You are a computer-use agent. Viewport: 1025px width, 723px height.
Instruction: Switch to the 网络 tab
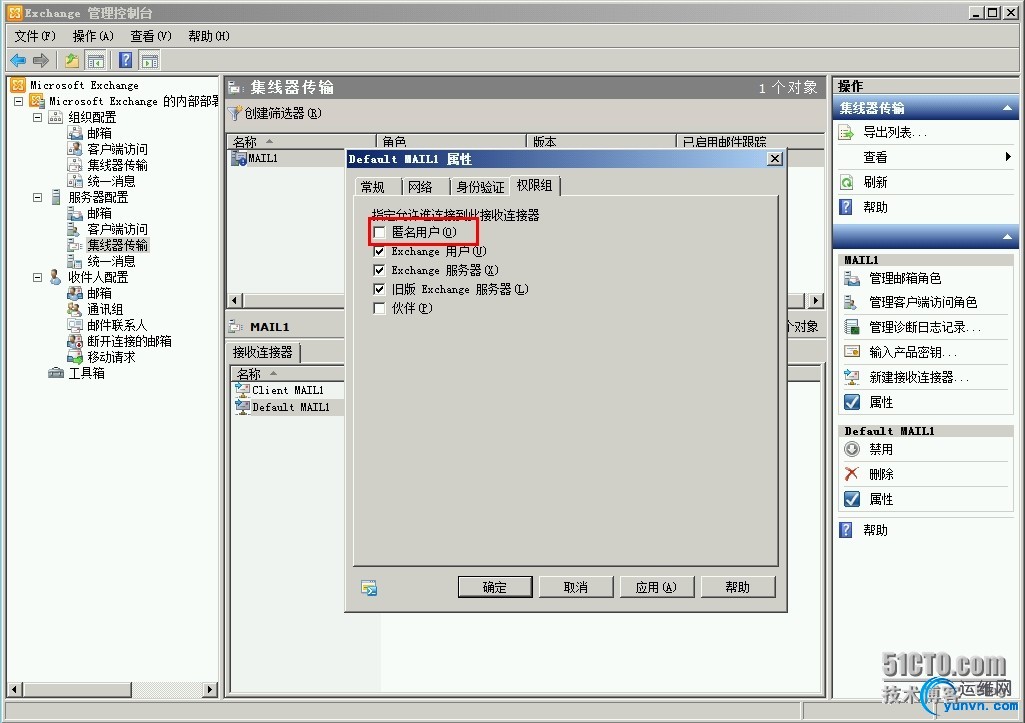[x=420, y=187]
